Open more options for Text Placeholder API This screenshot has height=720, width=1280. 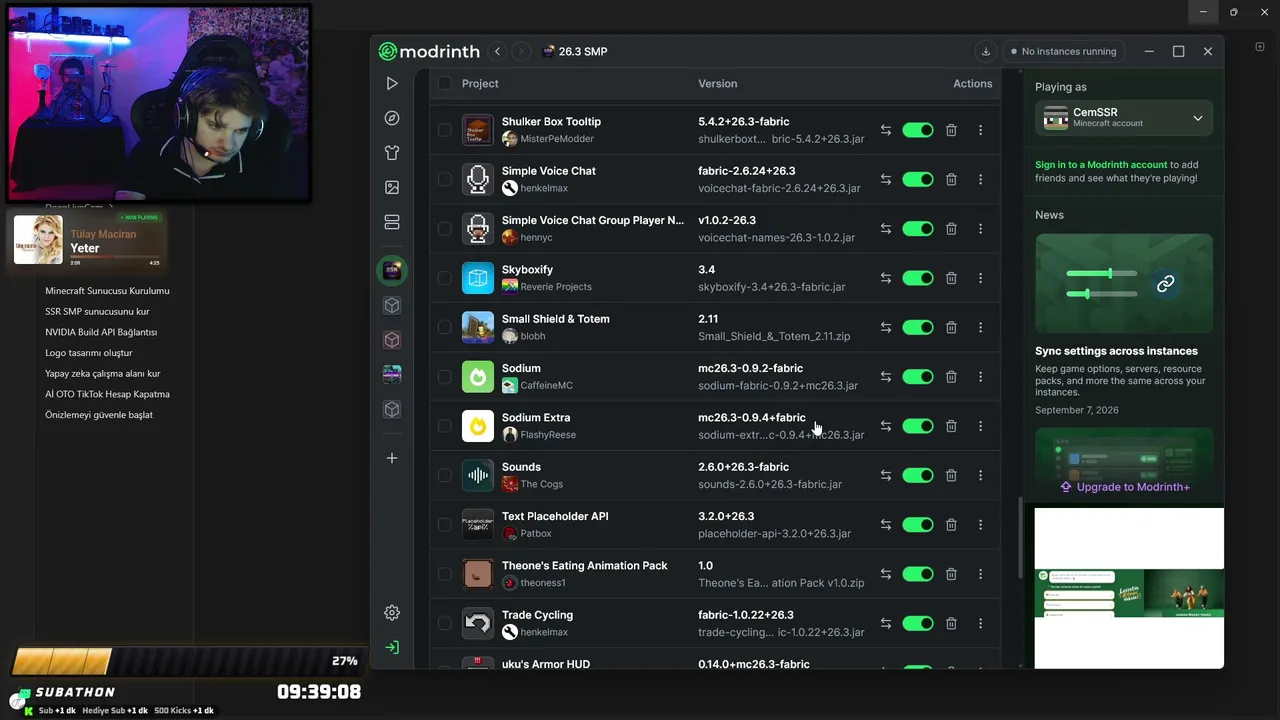pyautogui.click(x=980, y=525)
